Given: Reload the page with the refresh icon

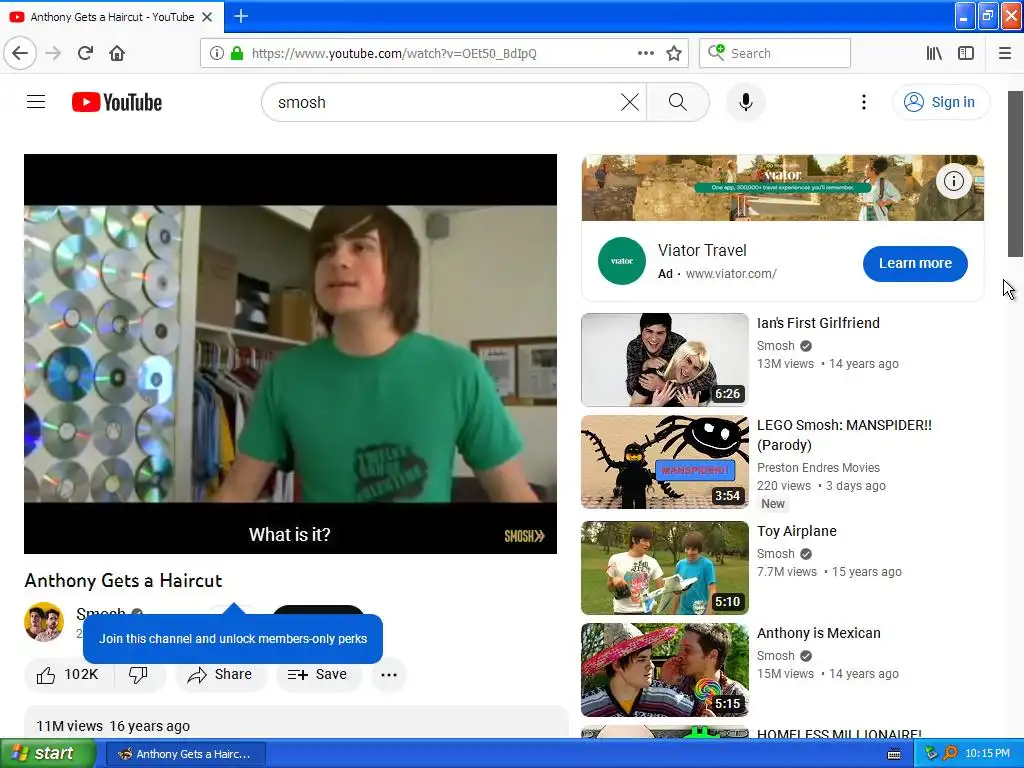Looking at the screenshot, I should 85,53.
